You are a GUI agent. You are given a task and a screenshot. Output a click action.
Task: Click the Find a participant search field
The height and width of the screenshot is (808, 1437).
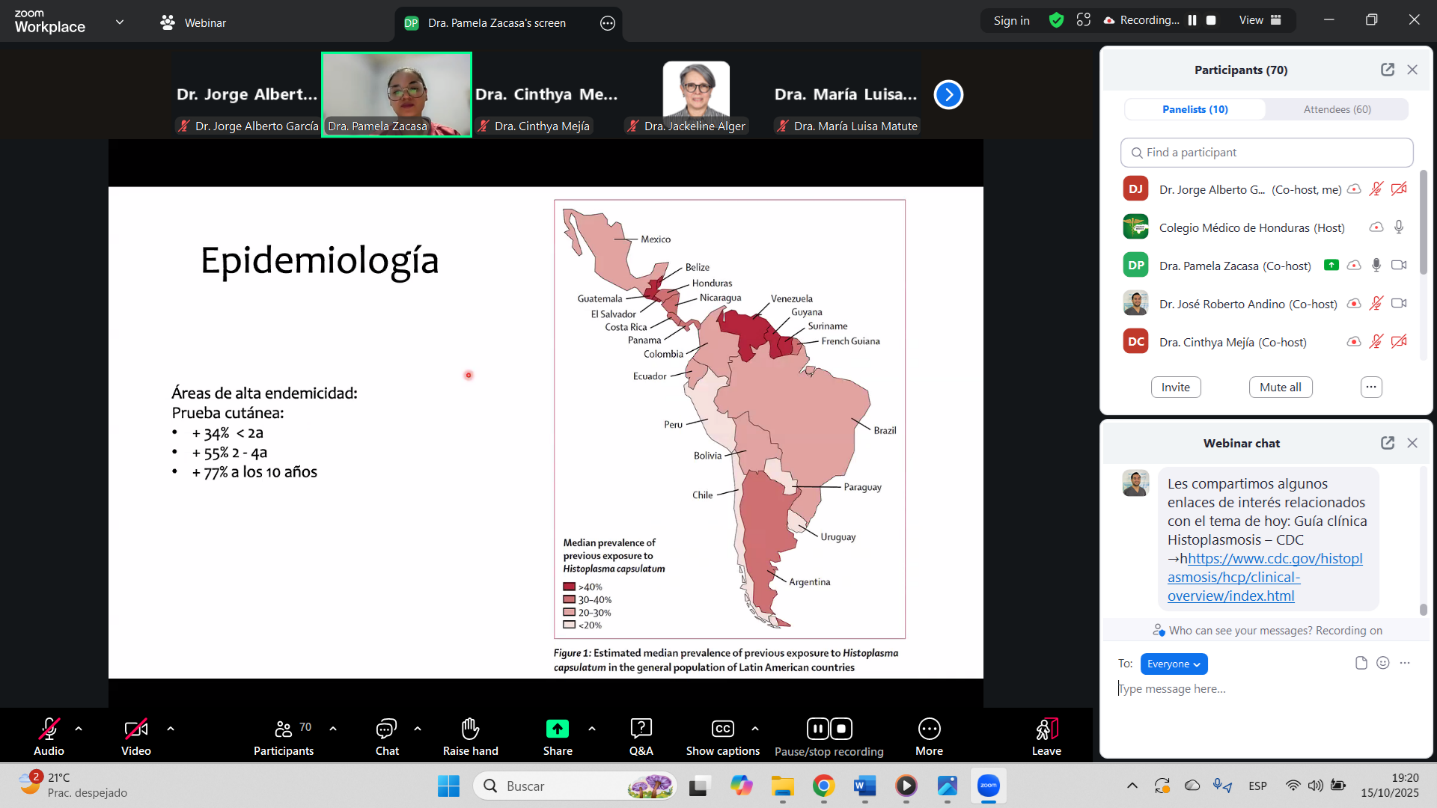(x=1267, y=153)
